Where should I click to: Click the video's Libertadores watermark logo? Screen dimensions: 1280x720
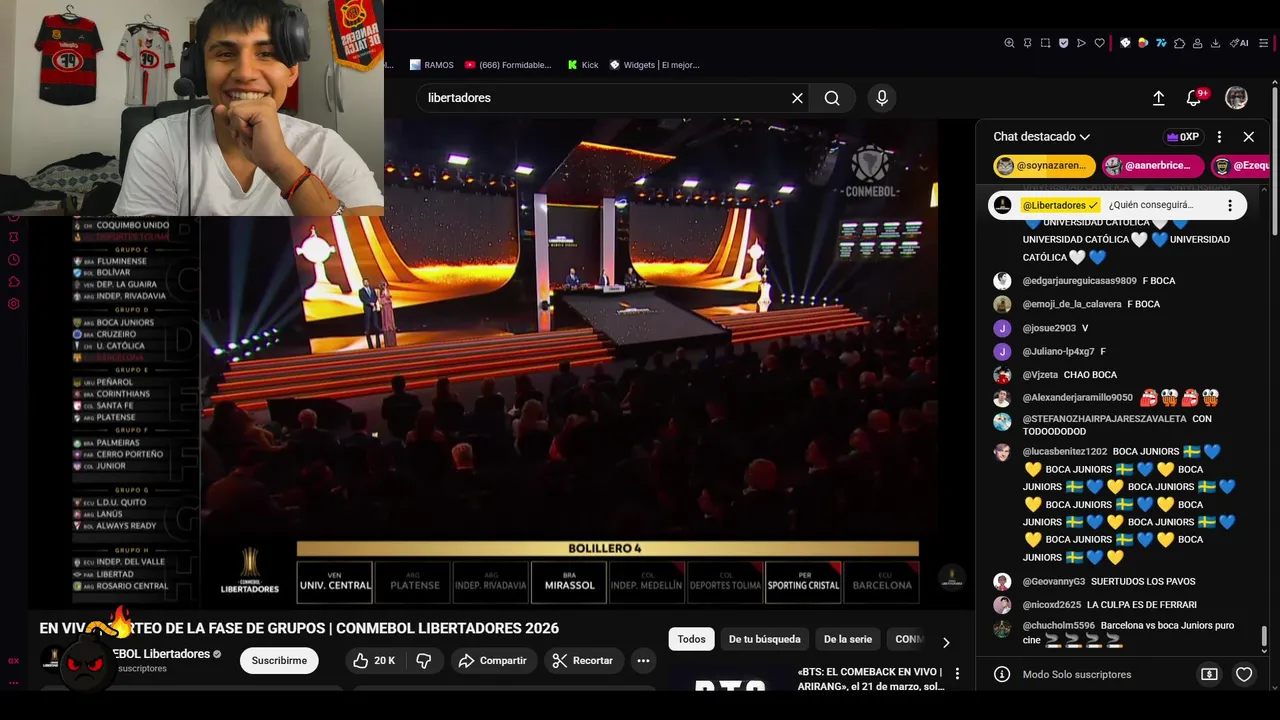pyautogui.click(x=951, y=577)
